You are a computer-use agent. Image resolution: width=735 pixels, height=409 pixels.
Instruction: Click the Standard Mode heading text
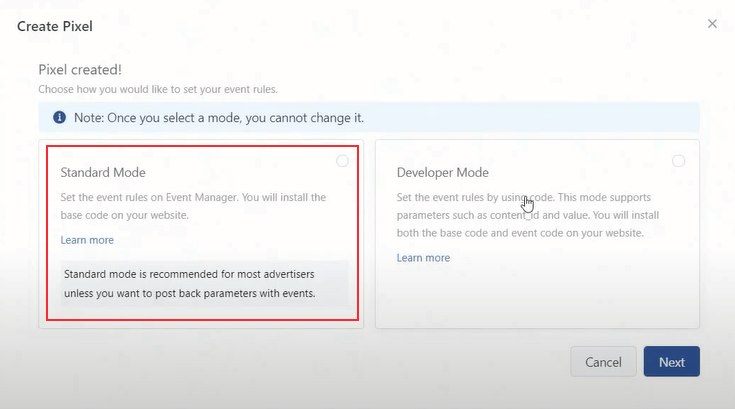click(x=103, y=172)
